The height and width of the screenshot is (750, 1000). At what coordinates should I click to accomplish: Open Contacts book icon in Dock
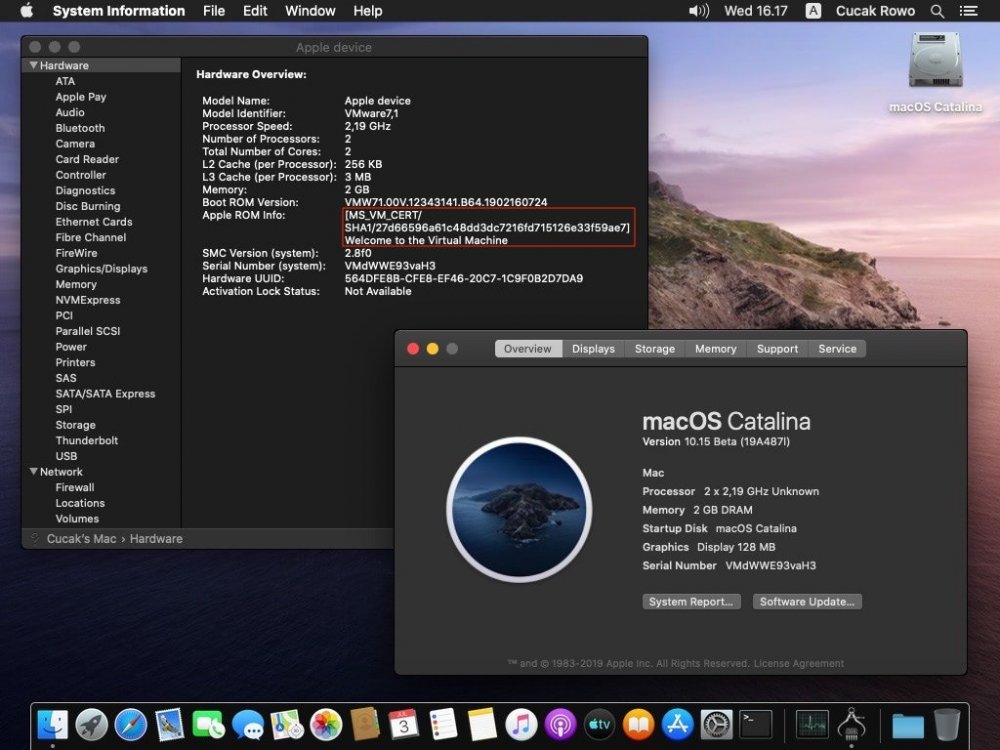(365, 725)
